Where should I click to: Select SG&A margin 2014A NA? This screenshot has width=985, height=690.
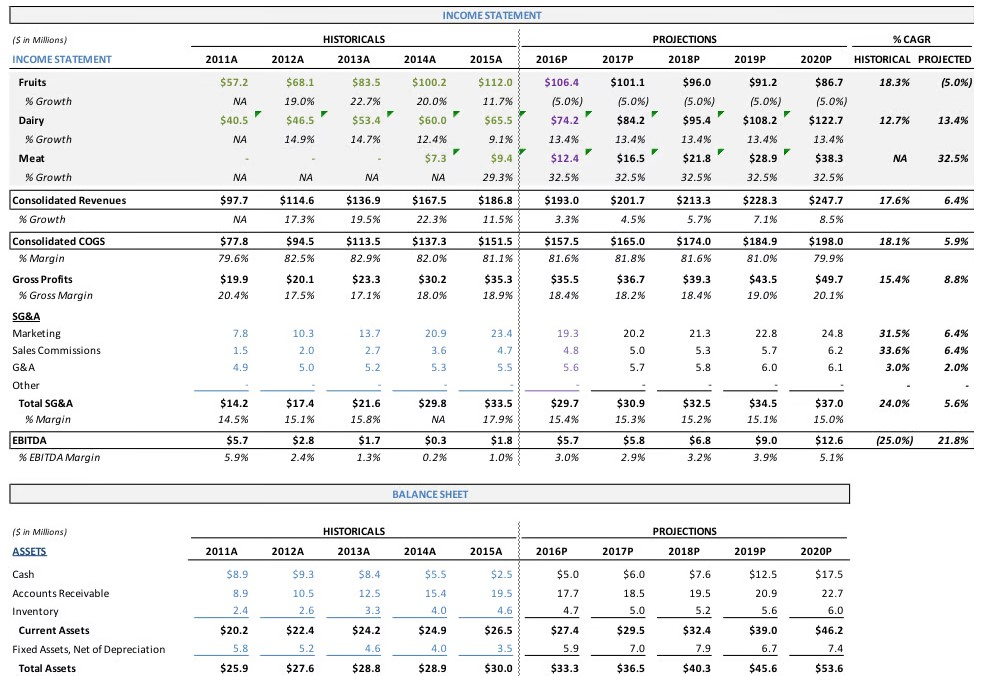tap(438, 419)
